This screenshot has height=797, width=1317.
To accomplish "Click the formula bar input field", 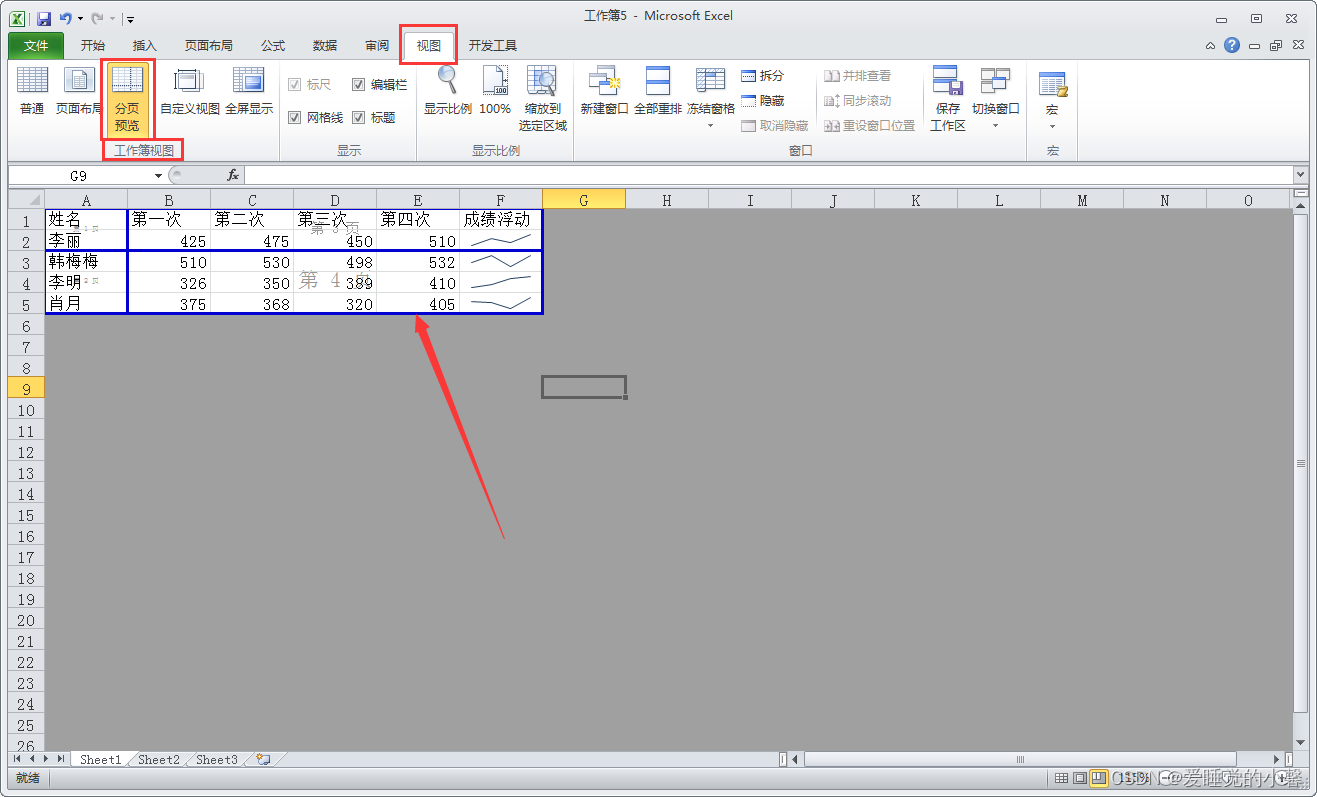I will pos(768,175).
